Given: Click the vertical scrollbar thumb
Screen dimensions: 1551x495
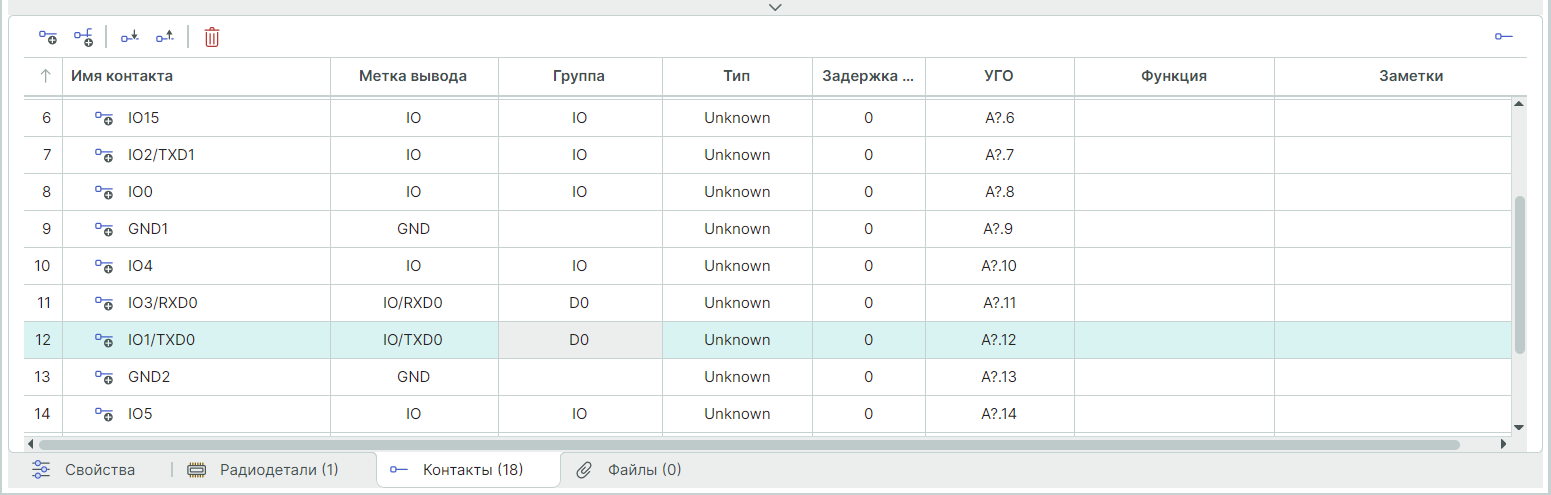Looking at the screenshot, I should [x=1519, y=275].
